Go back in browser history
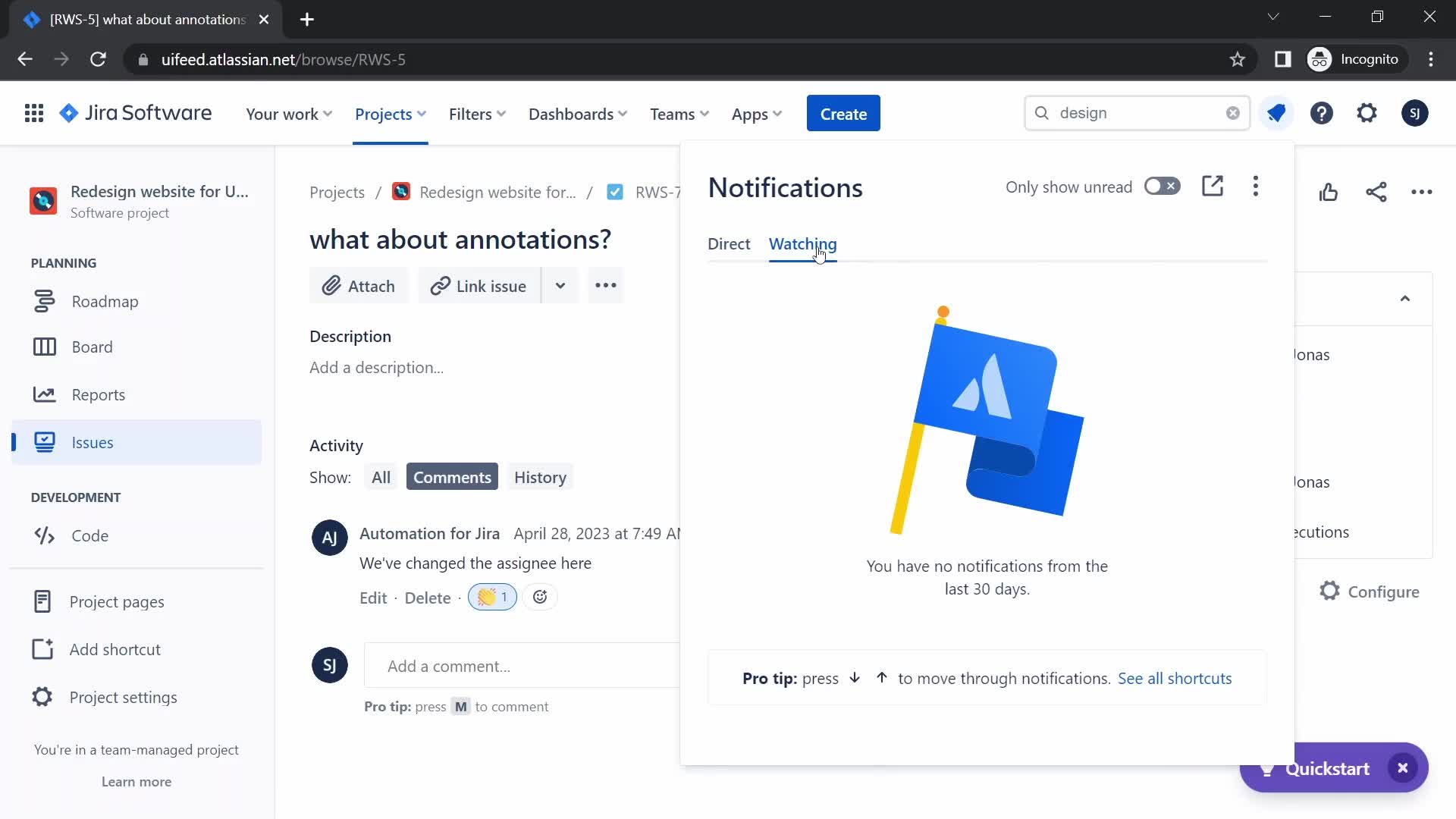Viewport: 1456px width, 819px height. (x=25, y=59)
